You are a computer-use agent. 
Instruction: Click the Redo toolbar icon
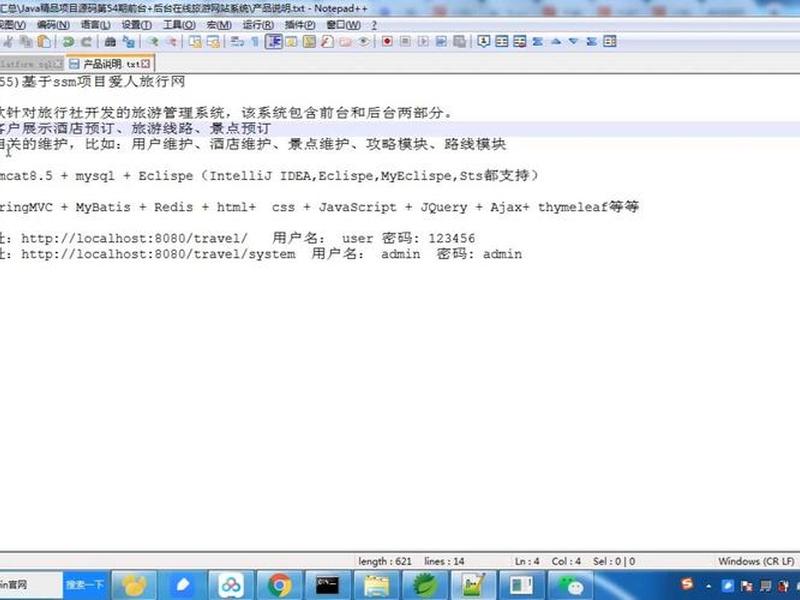tap(86, 42)
